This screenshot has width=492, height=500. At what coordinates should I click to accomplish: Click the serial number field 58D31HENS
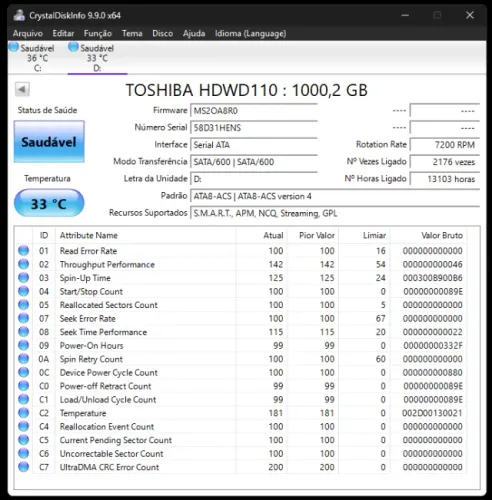pyautogui.click(x=254, y=128)
